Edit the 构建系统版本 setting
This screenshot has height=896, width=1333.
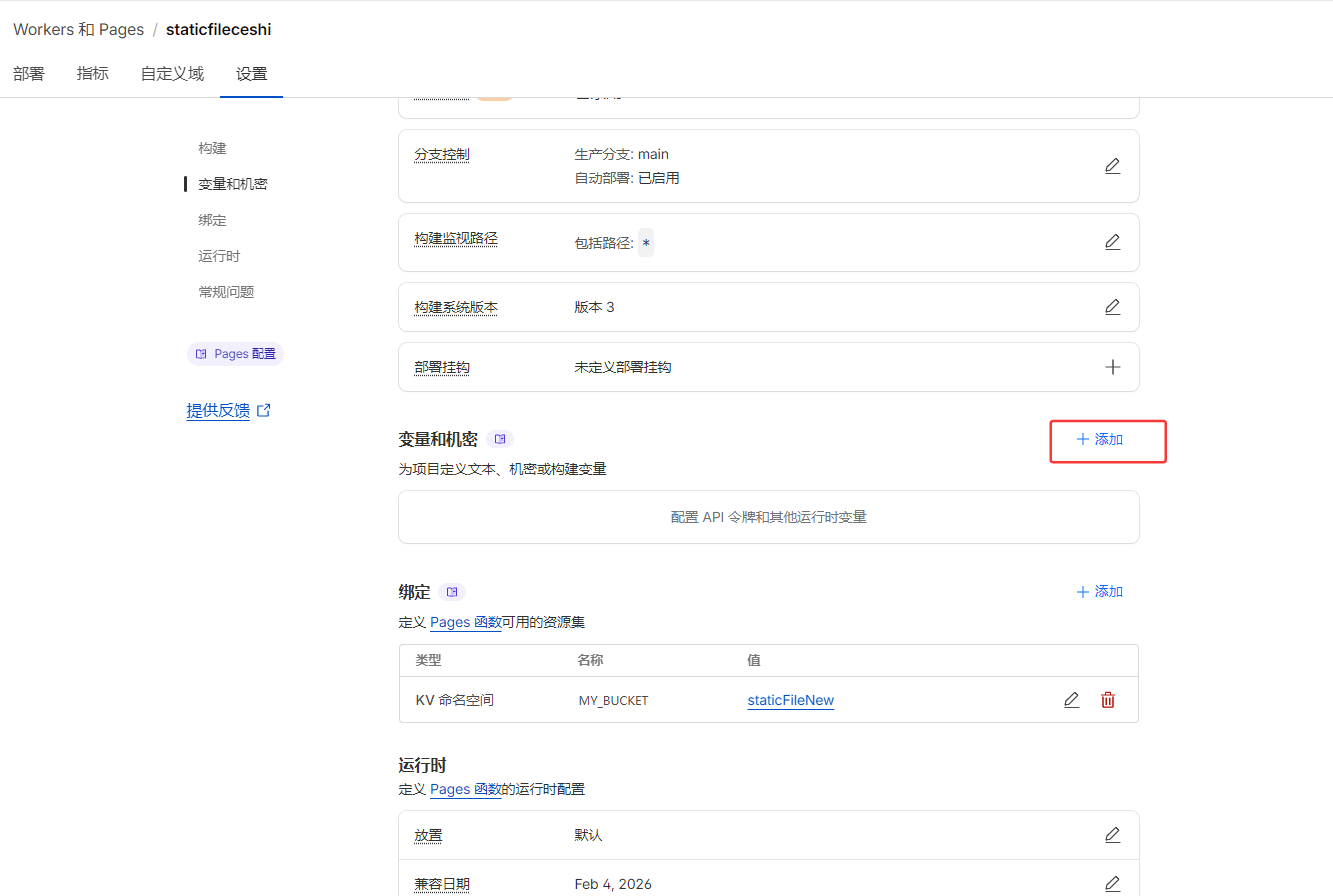coord(1112,307)
